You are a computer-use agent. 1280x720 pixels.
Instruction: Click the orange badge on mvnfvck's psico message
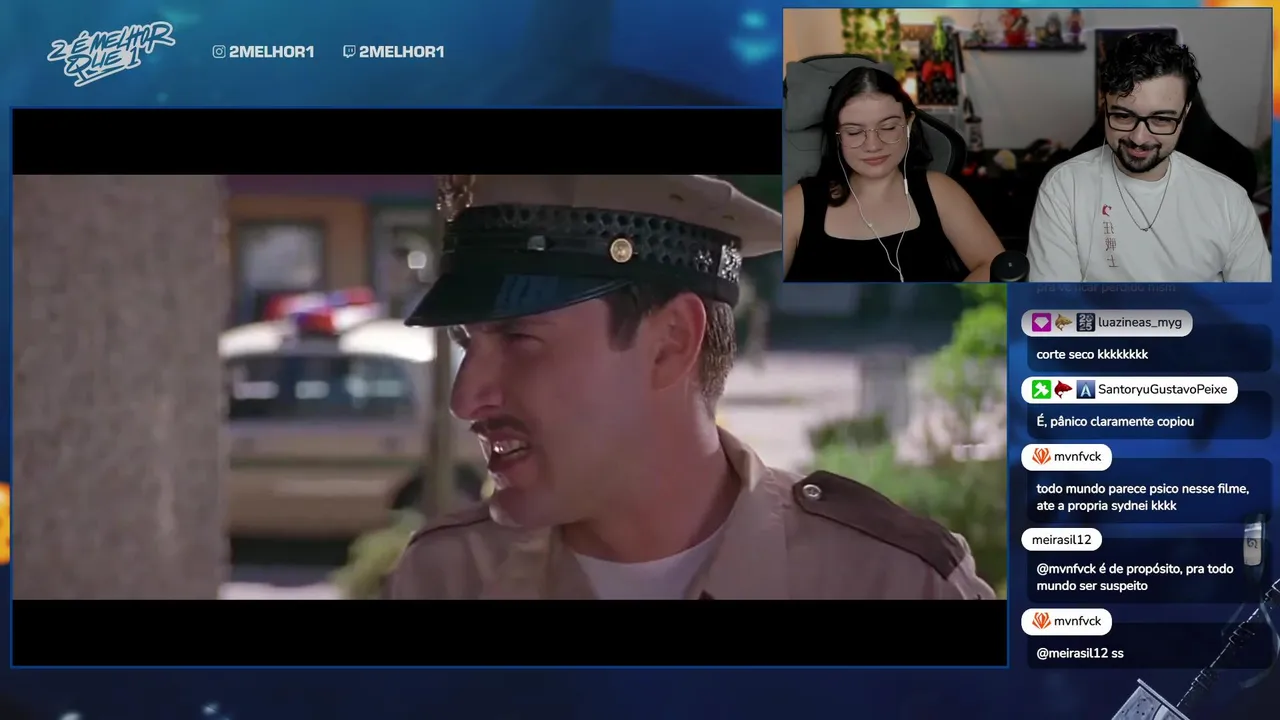click(x=1041, y=457)
